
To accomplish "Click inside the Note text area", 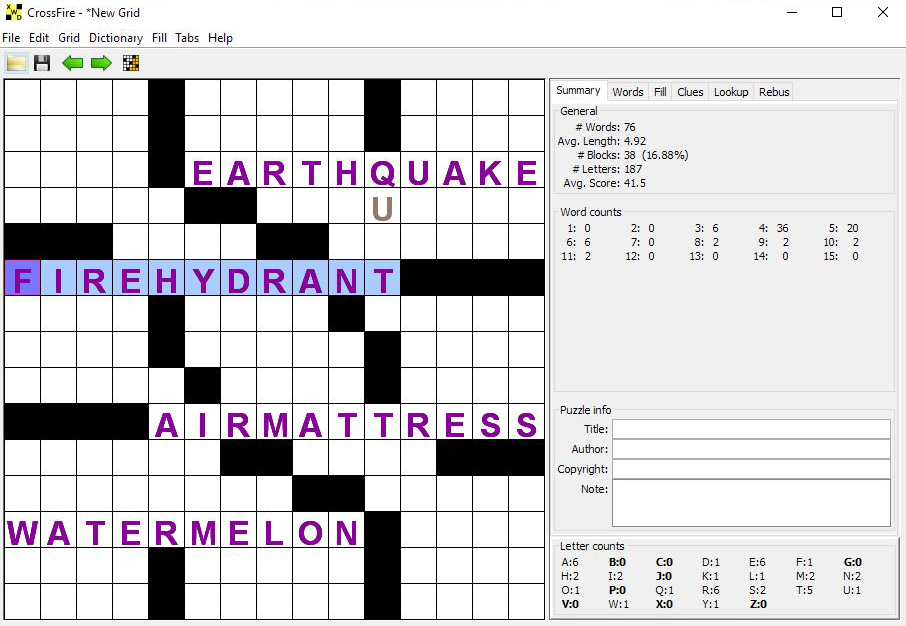I will coord(751,502).
